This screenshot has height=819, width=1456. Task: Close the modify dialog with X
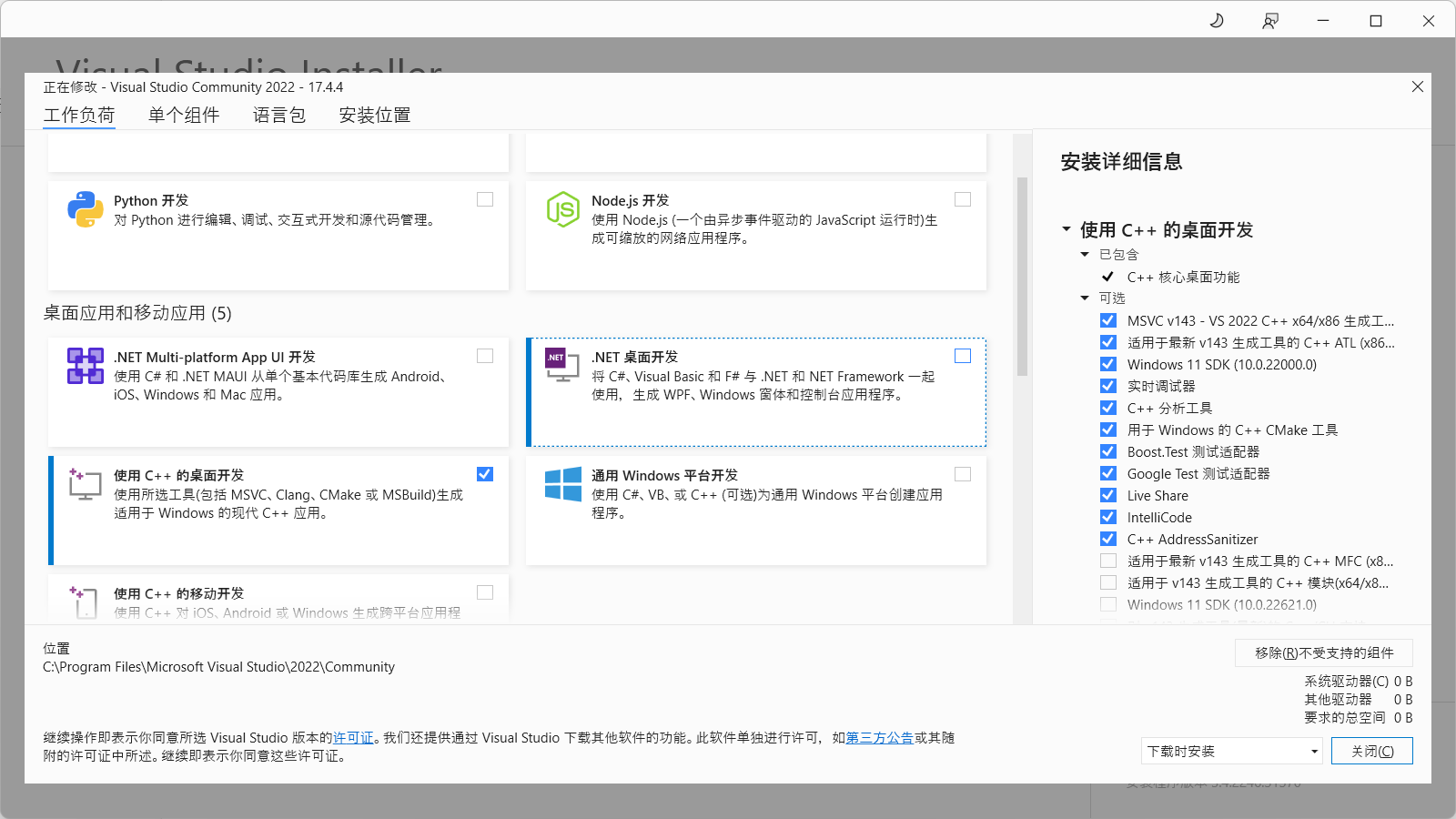[x=1417, y=86]
